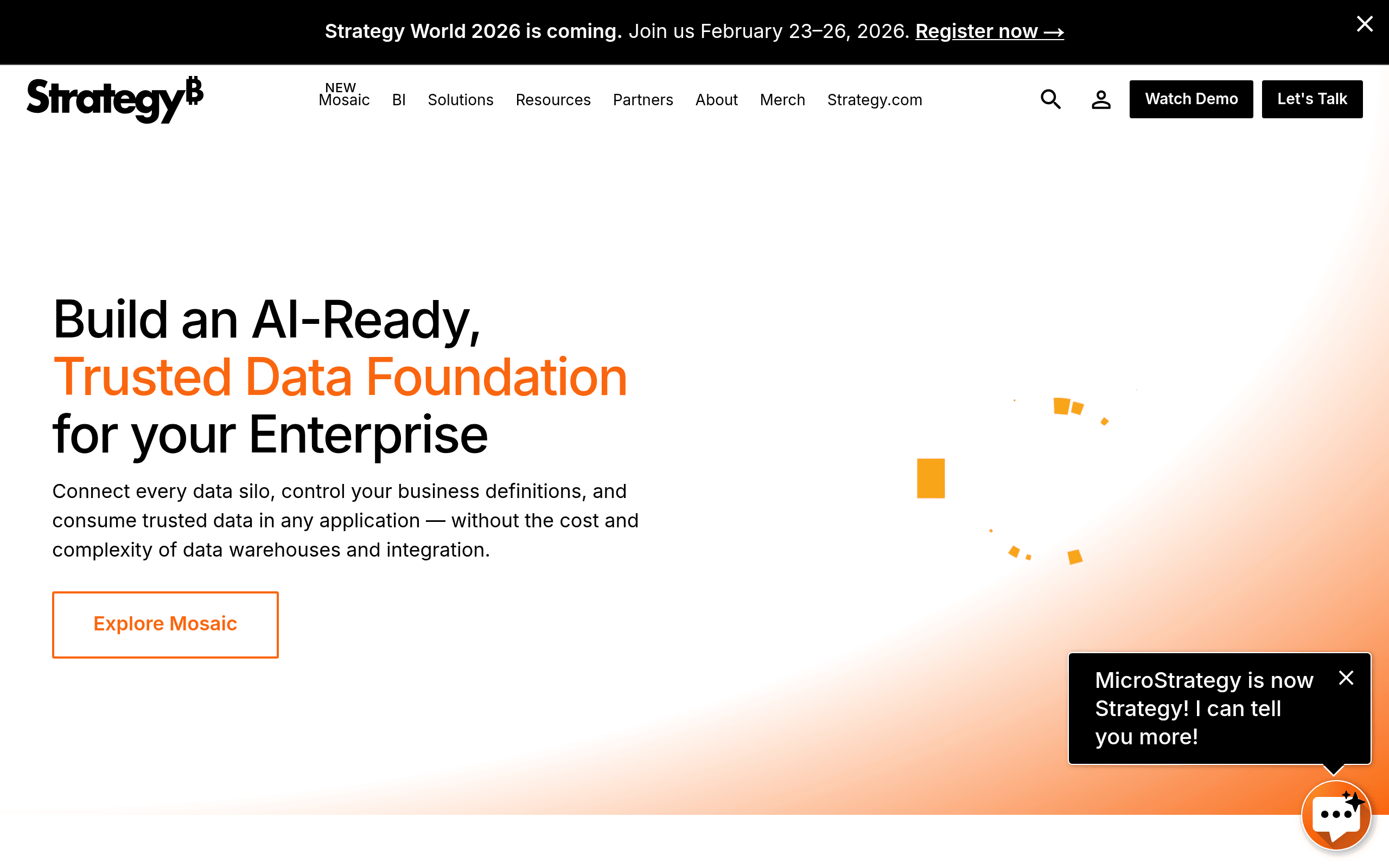Click the 'Trusted Data Foundation' orange heading
The image size is (1389, 868).
tap(340, 377)
